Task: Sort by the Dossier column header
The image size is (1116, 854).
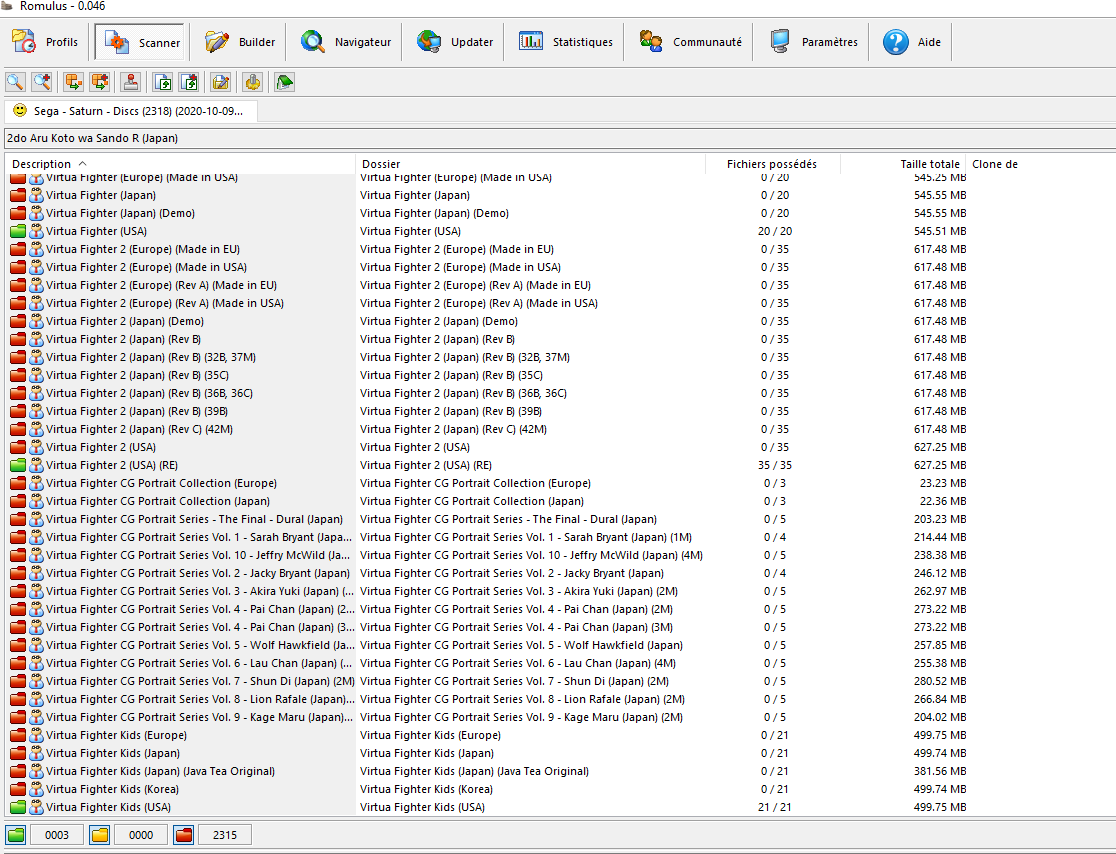Action: pos(530,164)
